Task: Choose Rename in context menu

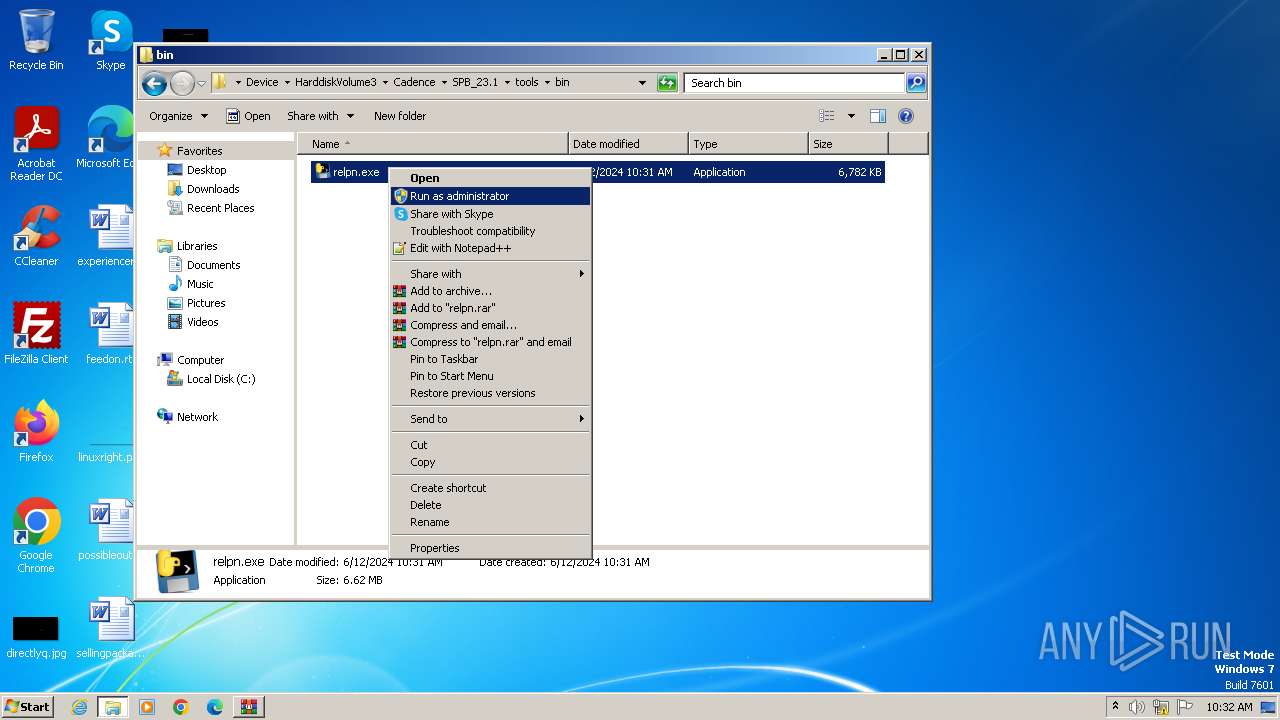Action: coord(490,522)
